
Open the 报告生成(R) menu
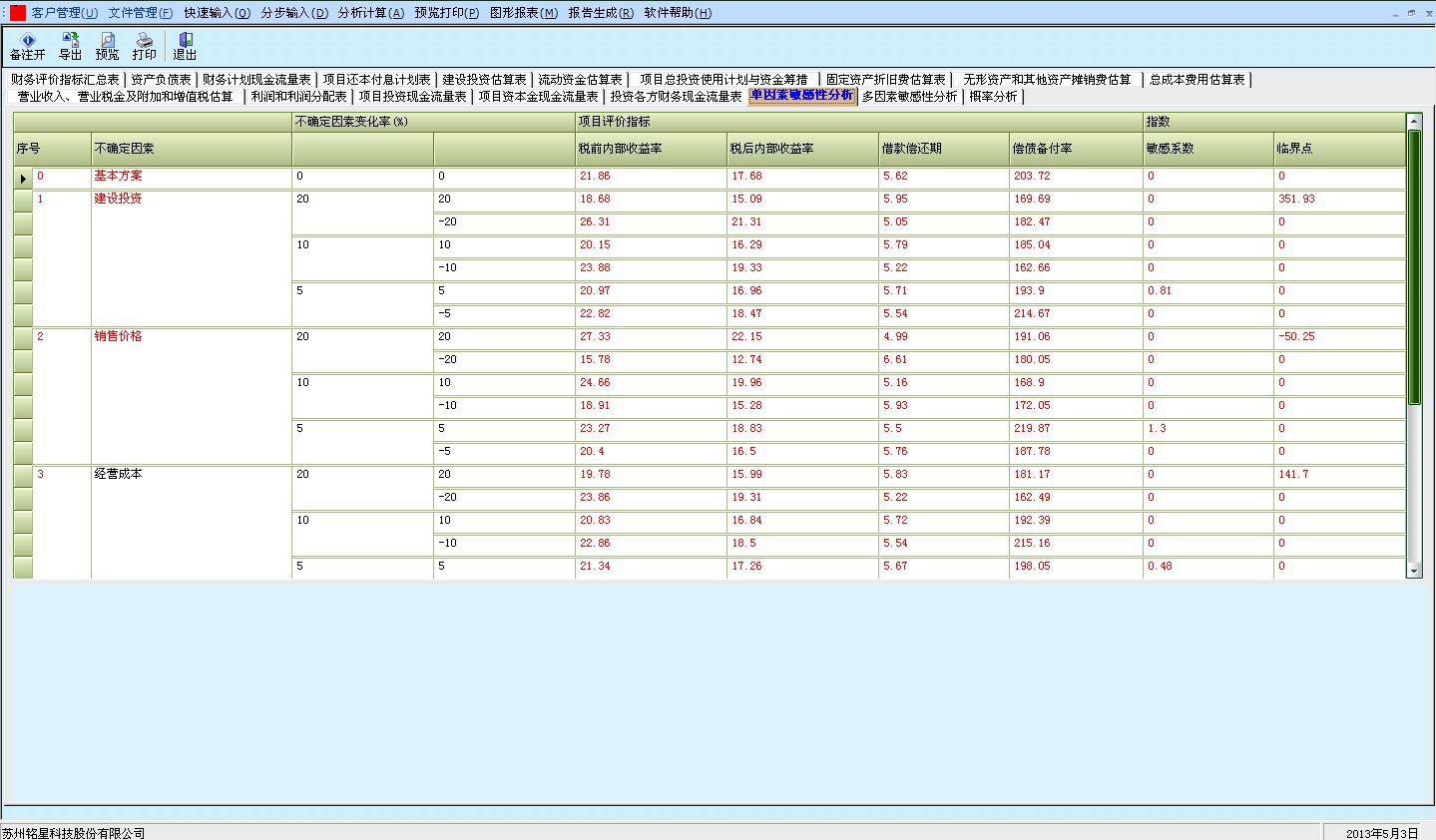pyautogui.click(x=601, y=13)
